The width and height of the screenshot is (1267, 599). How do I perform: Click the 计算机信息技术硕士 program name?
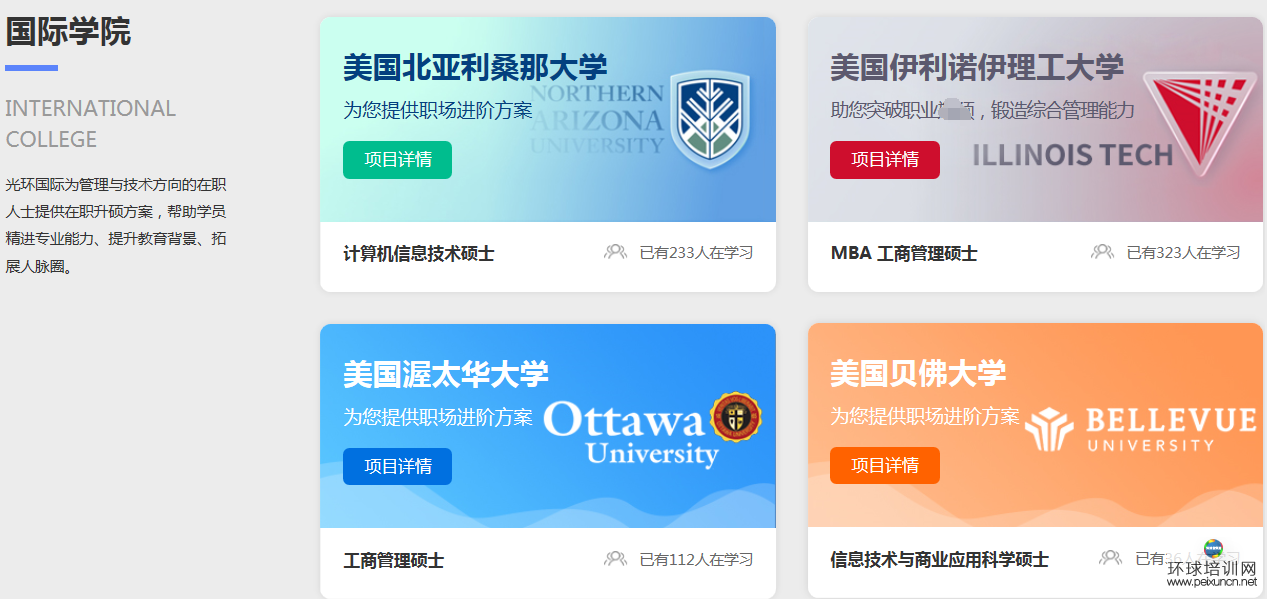(x=419, y=254)
